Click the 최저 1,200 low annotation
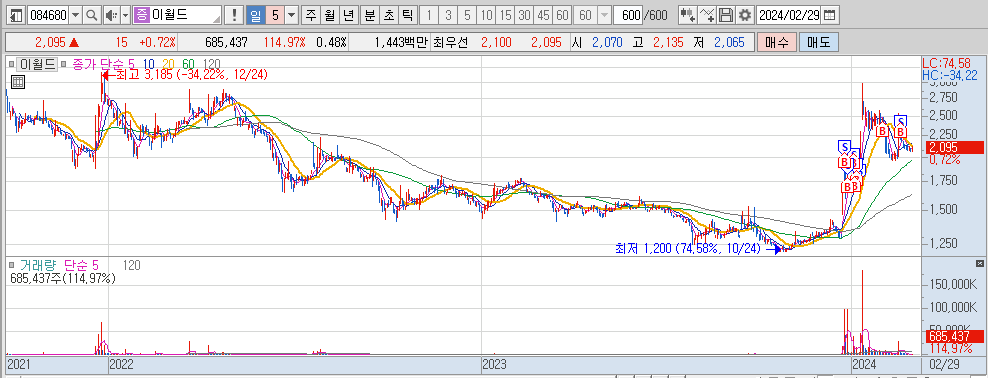Viewport: 988px width, 378px height. click(x=688, y=249)
